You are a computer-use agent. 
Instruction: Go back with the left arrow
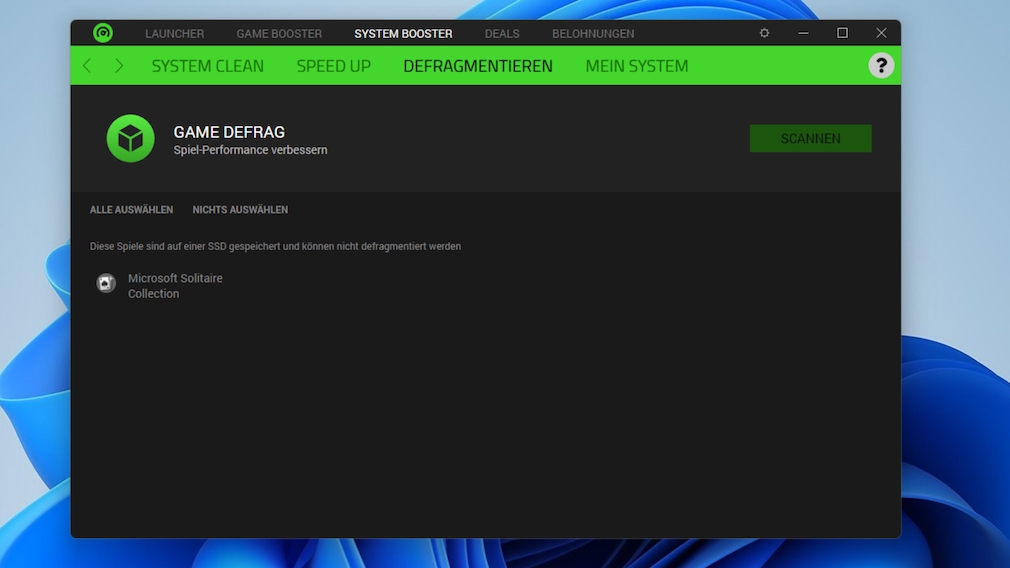[x=87, y=66]
